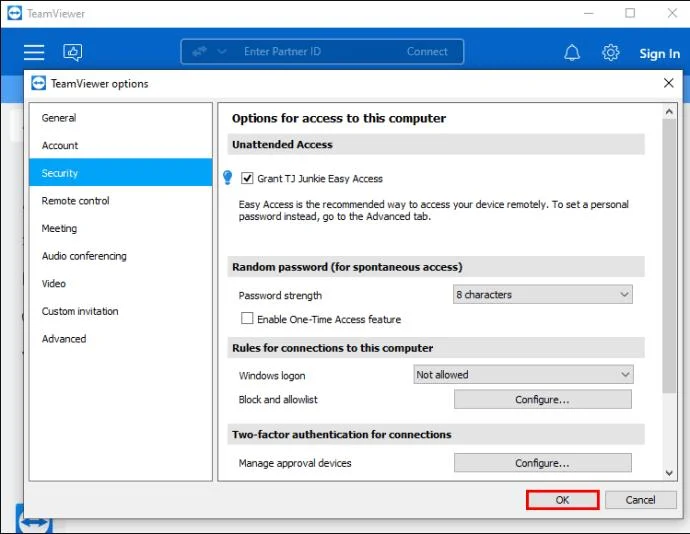The image size is (690, 534).
Task: Click the TeamViewer options dialog logo icon
Action: [38, 83]
